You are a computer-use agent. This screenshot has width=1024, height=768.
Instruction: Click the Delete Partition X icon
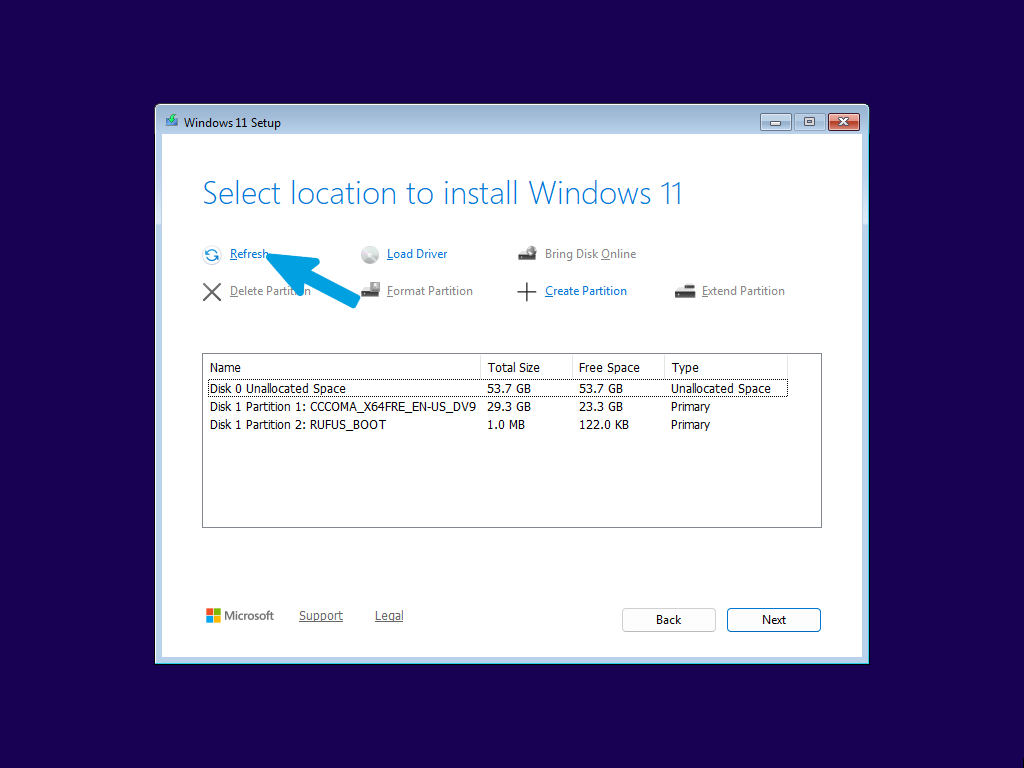212,292
